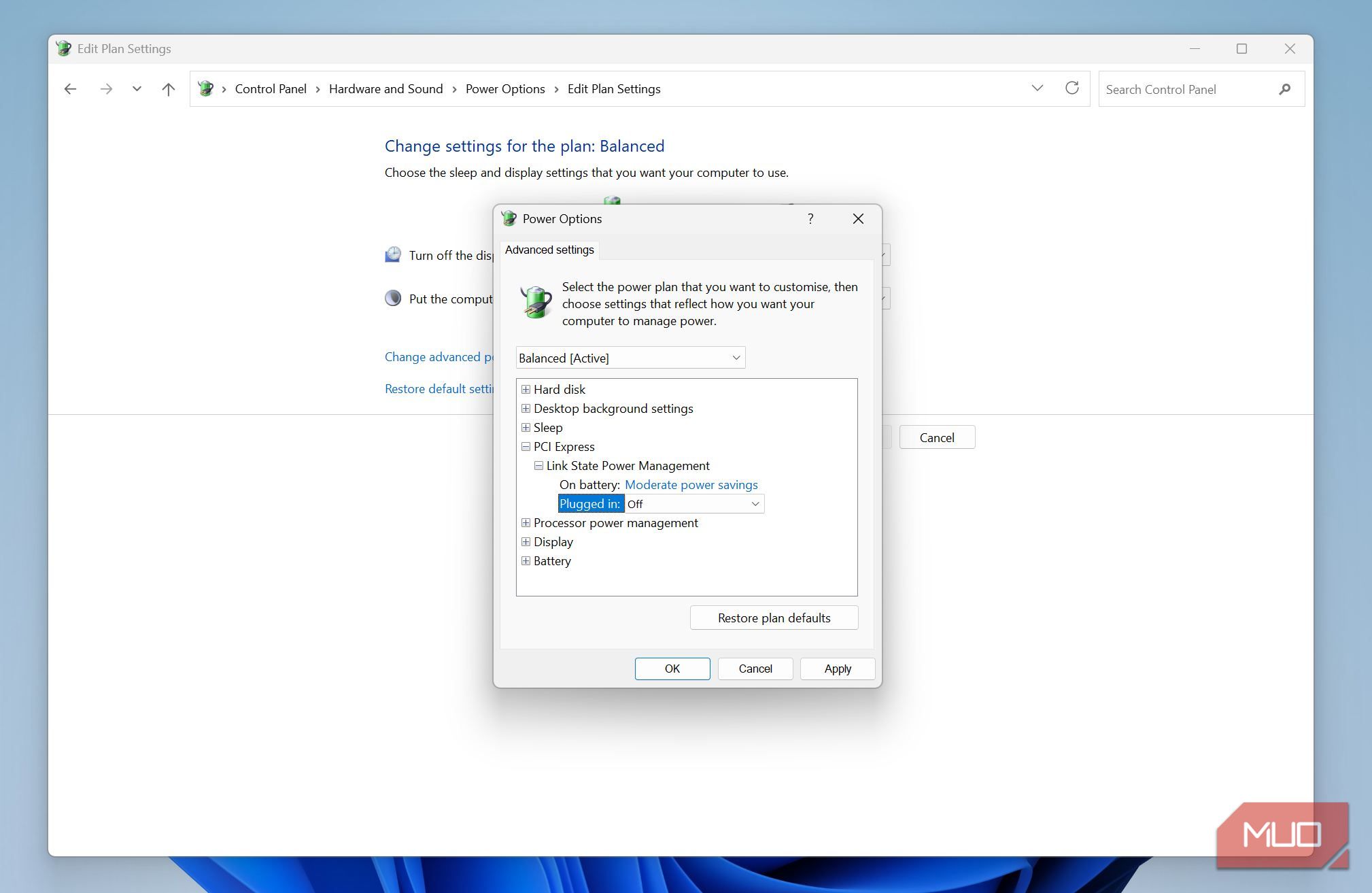Viewport: 1372px width, 893px height.
Task: Open the Plugged in Off dropdown
Action: point(694,504)
